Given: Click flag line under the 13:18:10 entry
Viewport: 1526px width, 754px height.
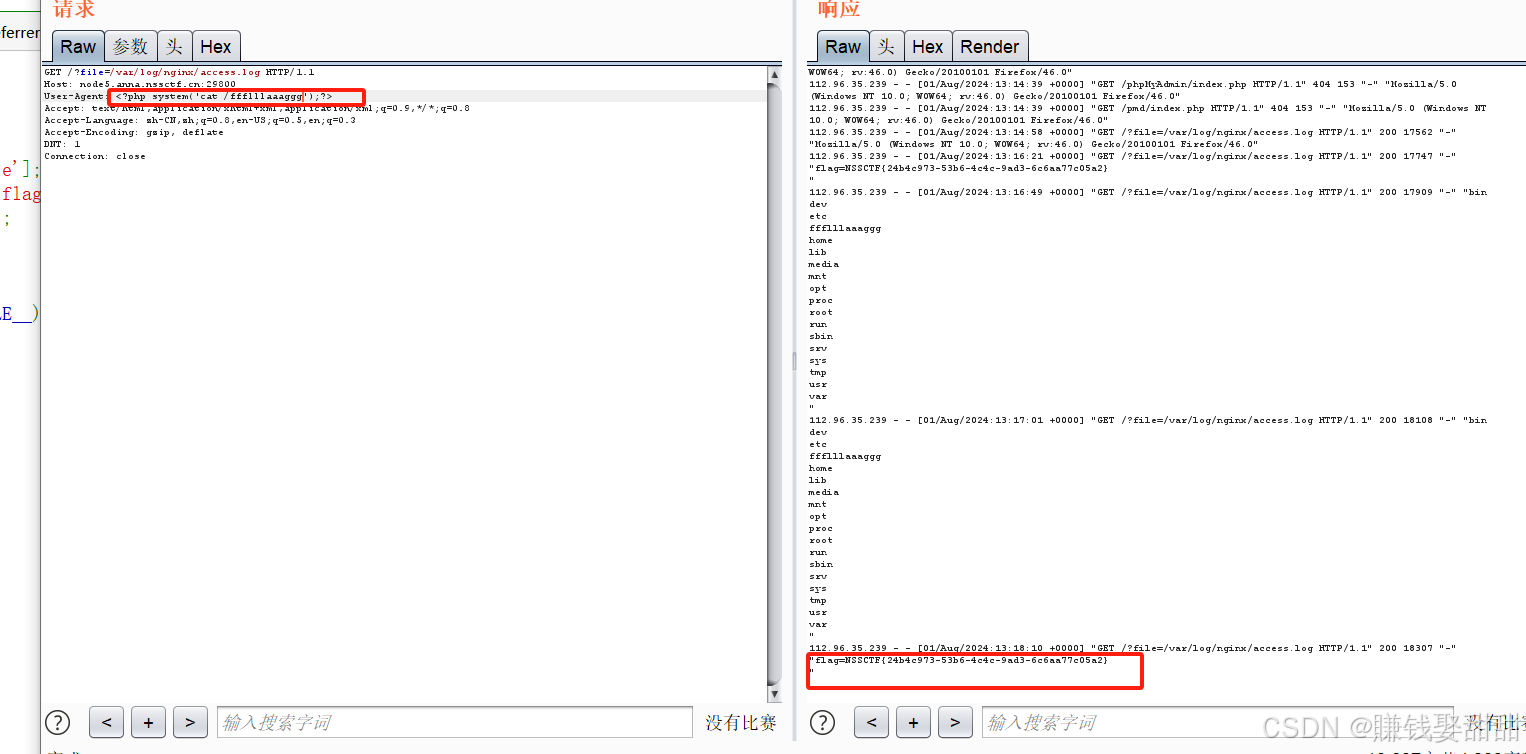Looking at the screenshot, I should (x=958, y=660).
